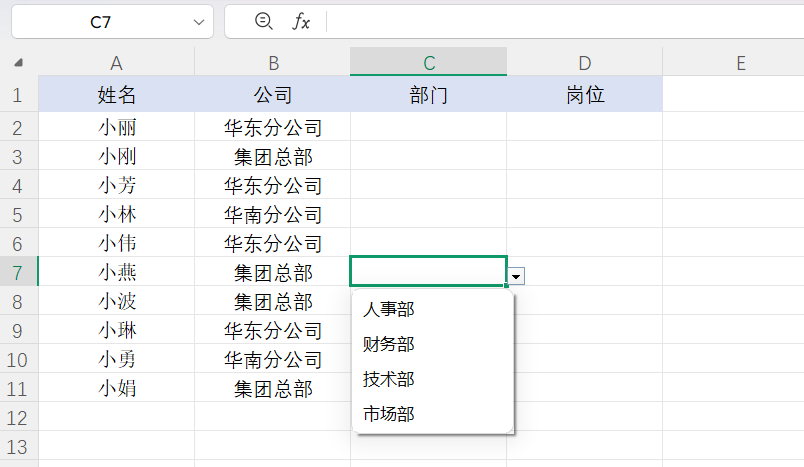Image resolution: width=804 pixels, height=467 pixels.
Task: Select row 8 header
Action: pos(19,301)
